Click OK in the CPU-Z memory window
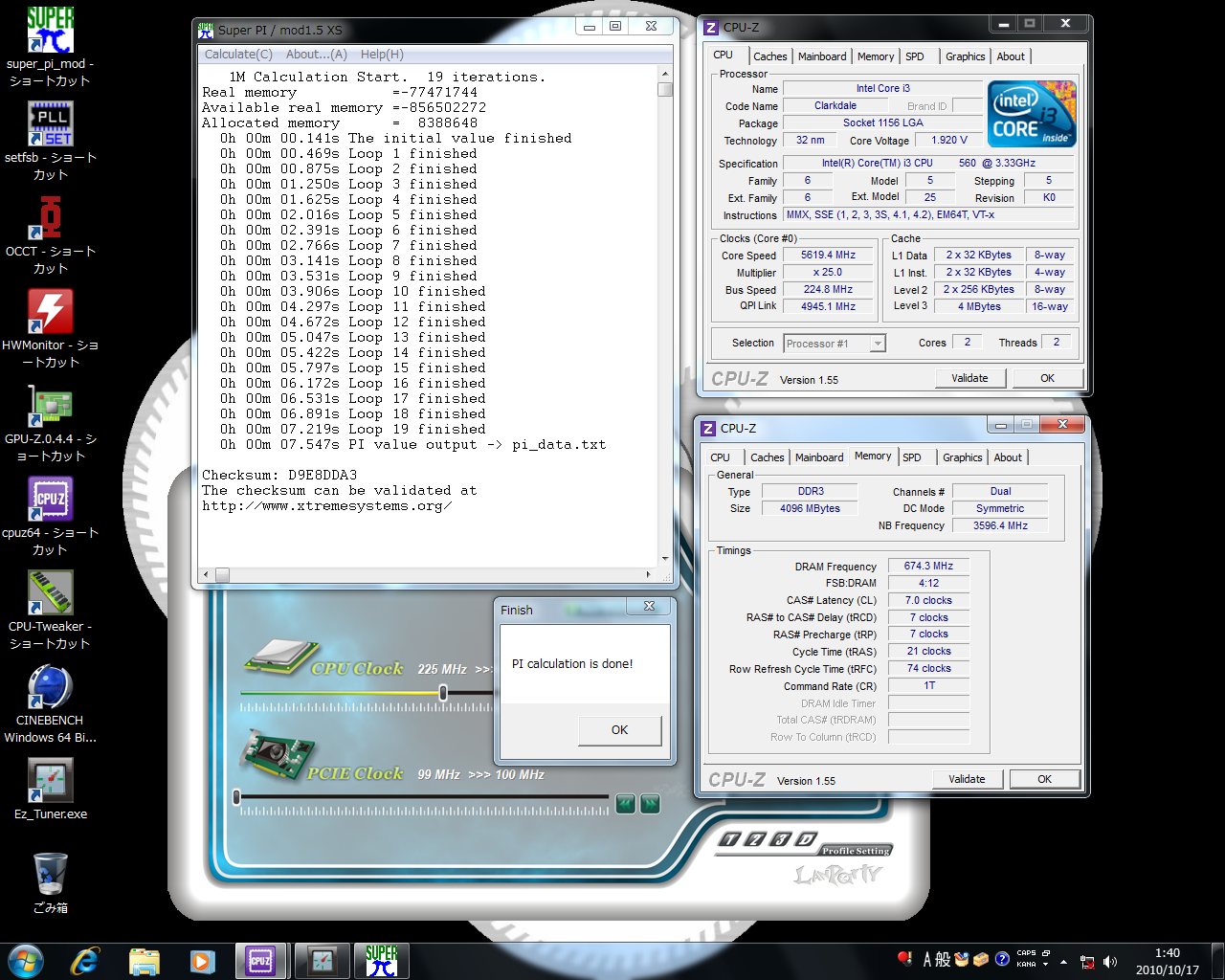This screenshot has height=980, width=1225. 1044,780
